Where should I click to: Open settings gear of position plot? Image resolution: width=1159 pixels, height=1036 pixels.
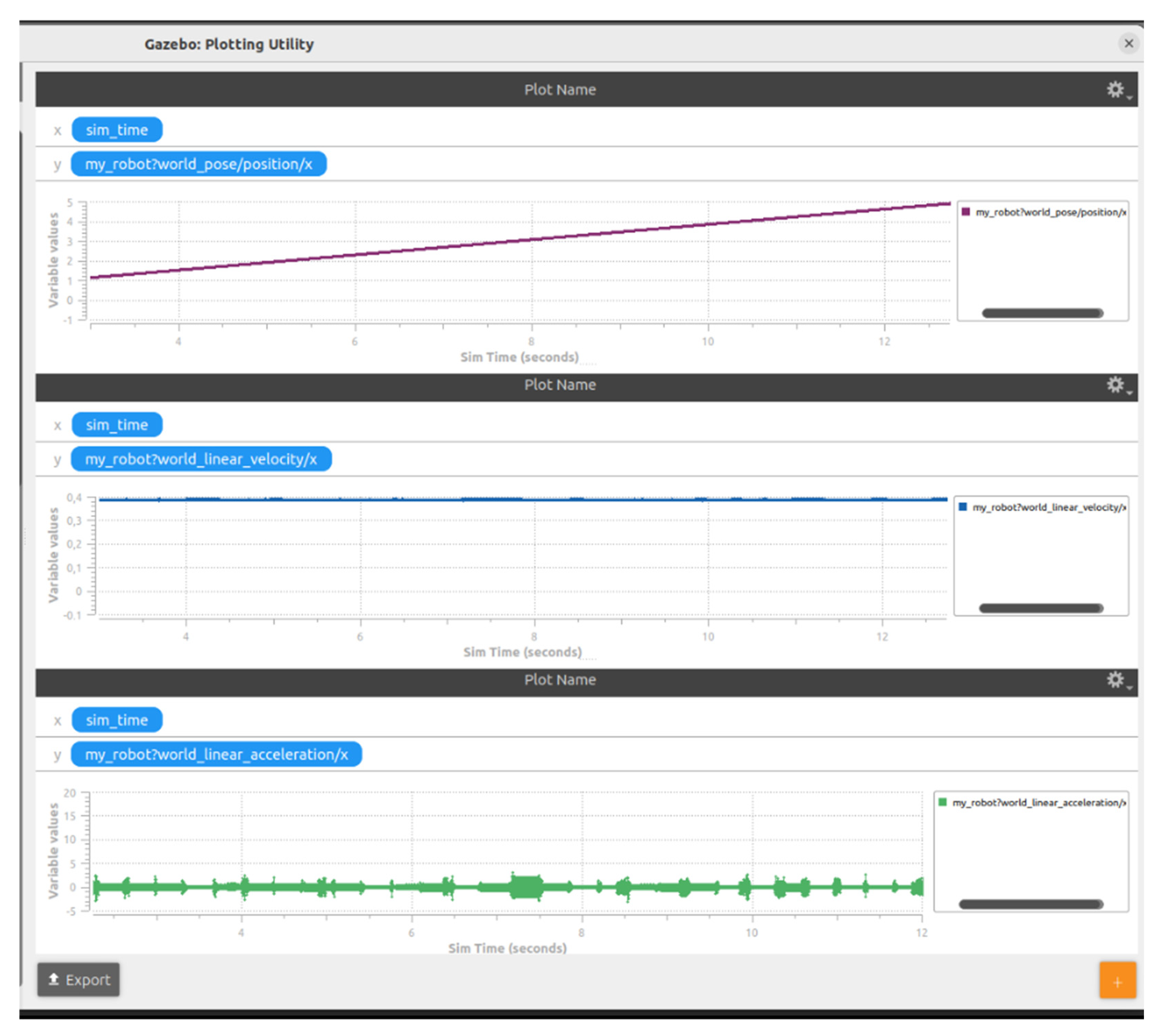point(1116,90)
